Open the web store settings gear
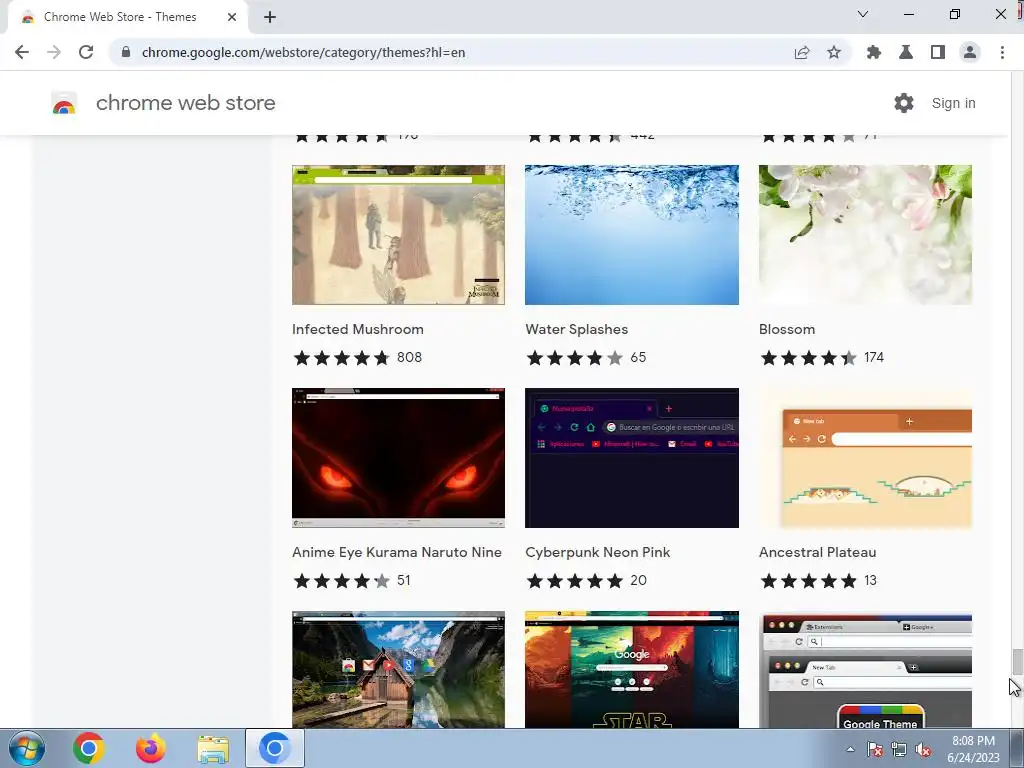This screenshot has height=768, width=1024. (904, 103)
